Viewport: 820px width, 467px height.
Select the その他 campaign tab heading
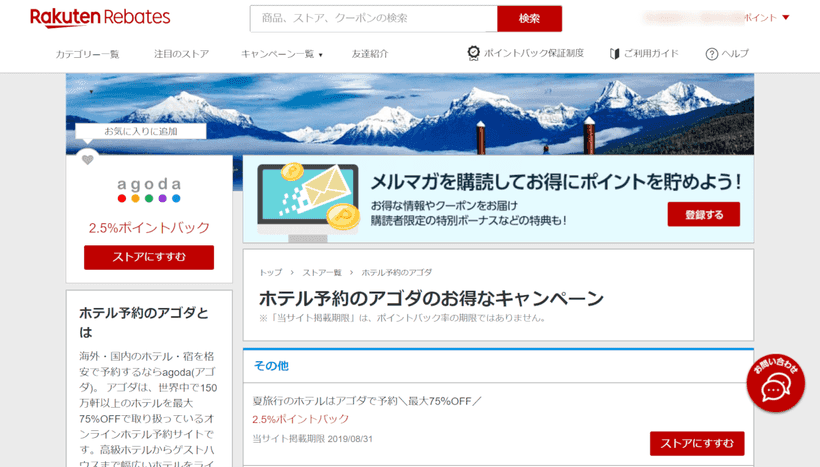click(271, 366)
